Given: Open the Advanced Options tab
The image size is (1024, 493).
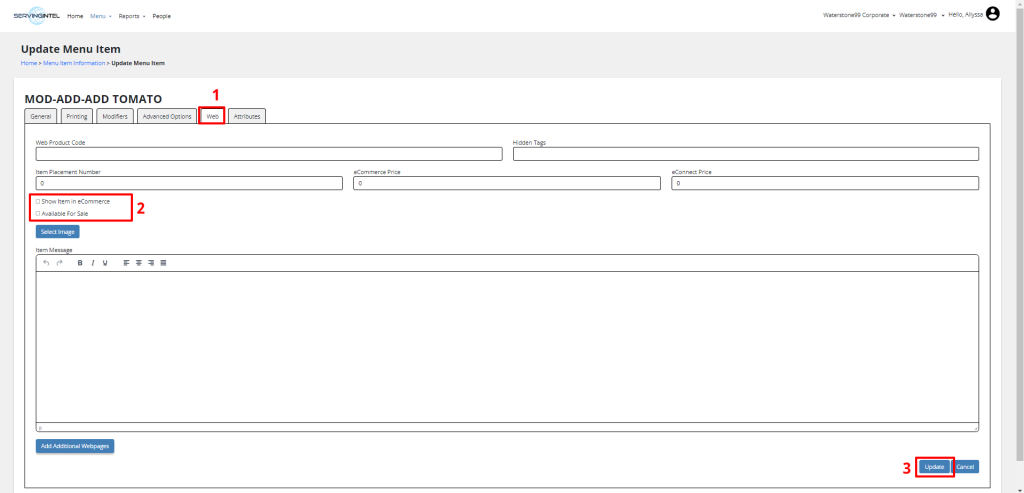Looking at the screenshot, I should (166, 117).
